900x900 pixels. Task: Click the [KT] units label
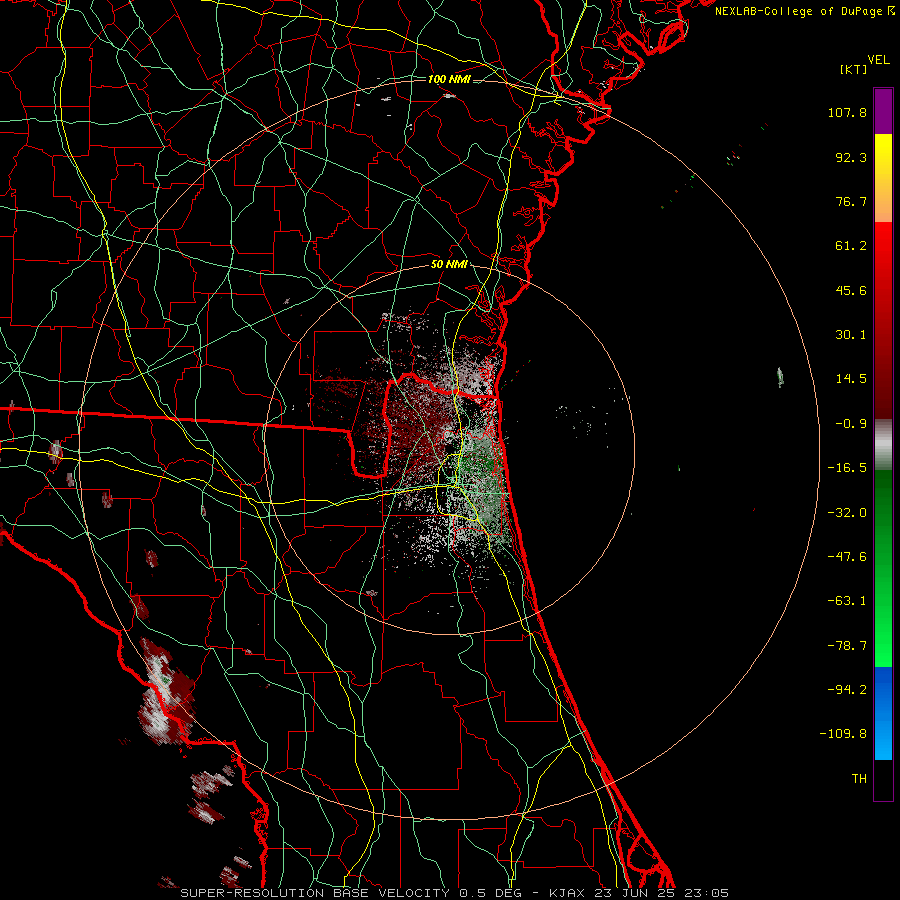click(853, 69)
